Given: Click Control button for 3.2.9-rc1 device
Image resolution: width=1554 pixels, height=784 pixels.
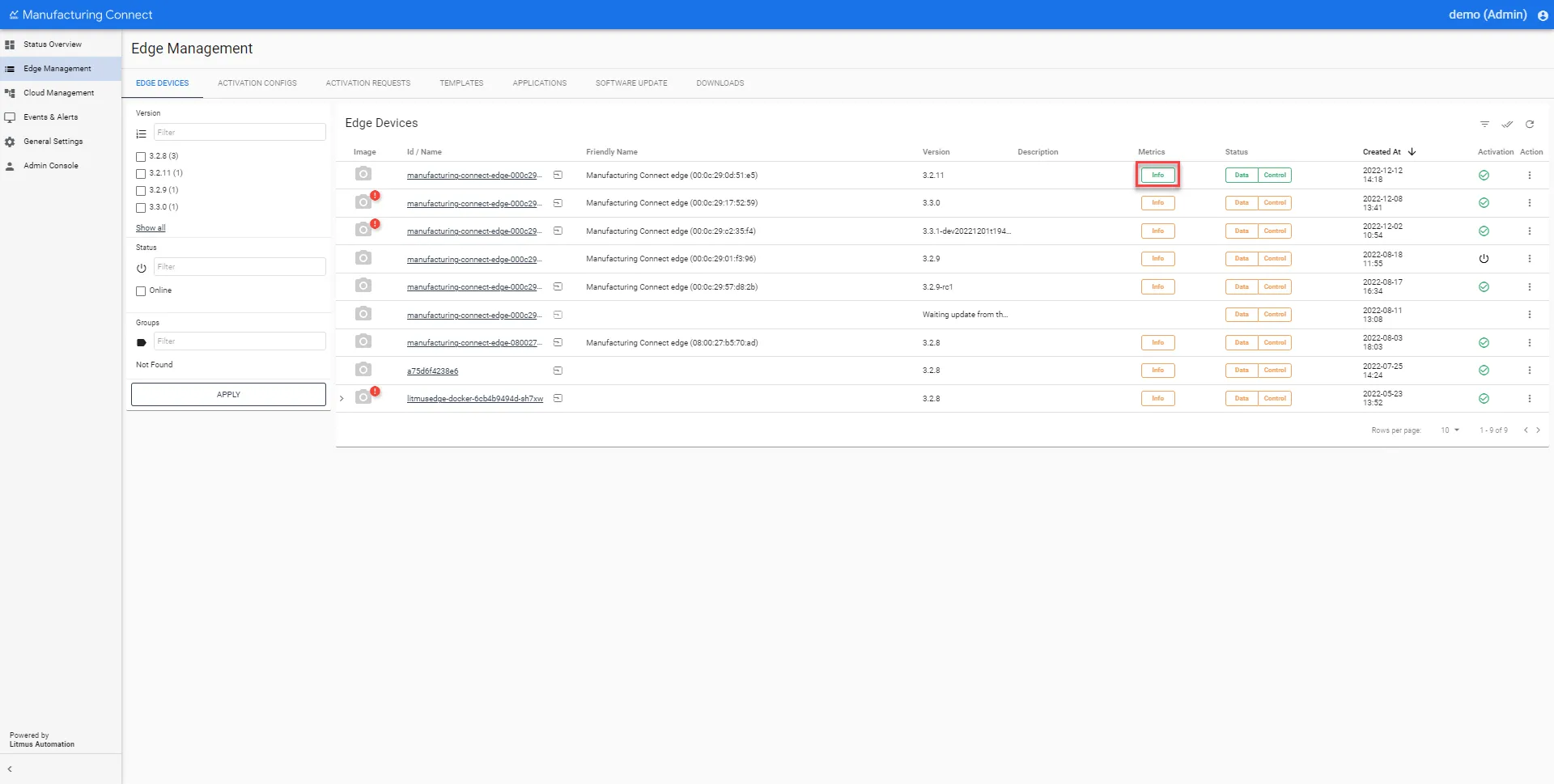Looking at the screenshot, I should point(1275,286).
